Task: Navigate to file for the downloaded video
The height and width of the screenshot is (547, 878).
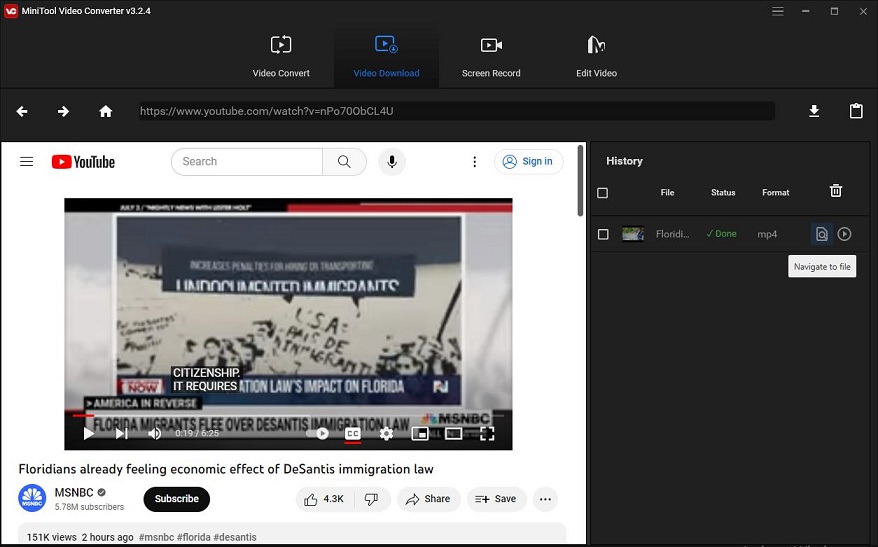Action: click(x=821, y=234)
